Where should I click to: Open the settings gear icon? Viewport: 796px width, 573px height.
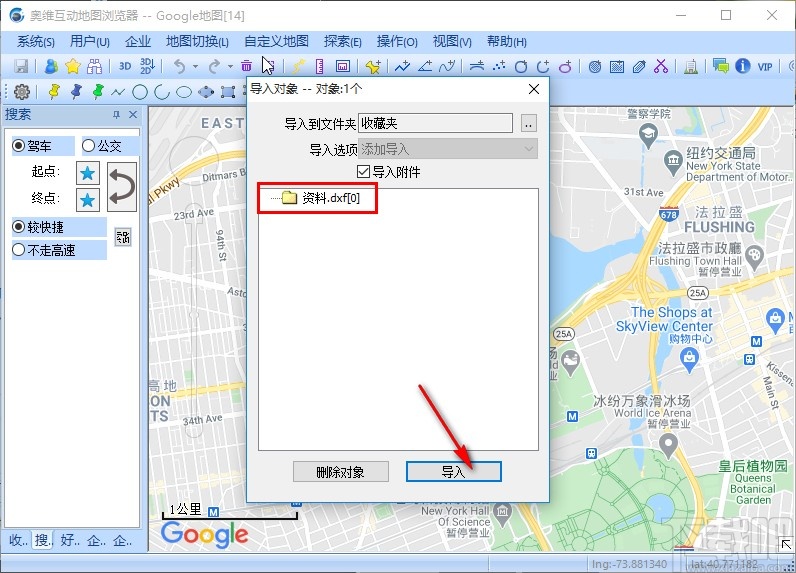click(22, 92)
